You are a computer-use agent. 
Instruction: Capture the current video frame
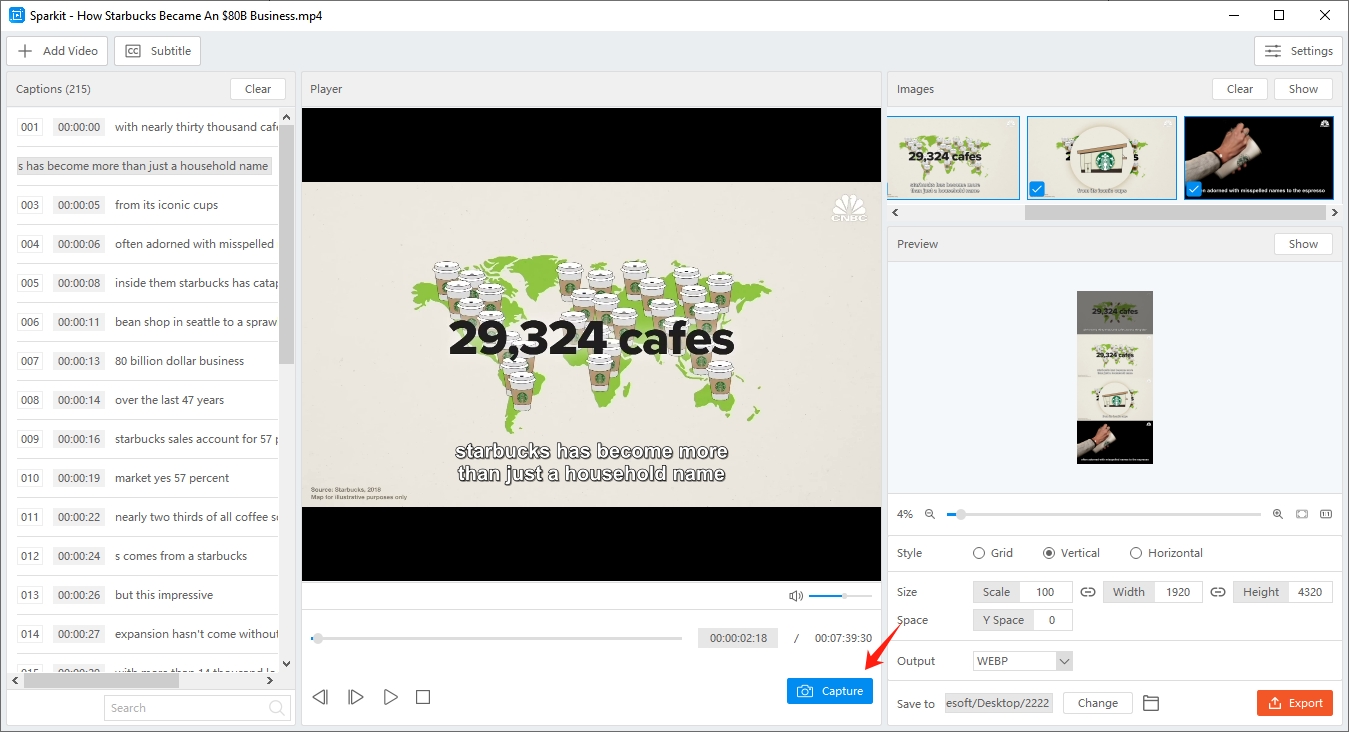point(829,690)
